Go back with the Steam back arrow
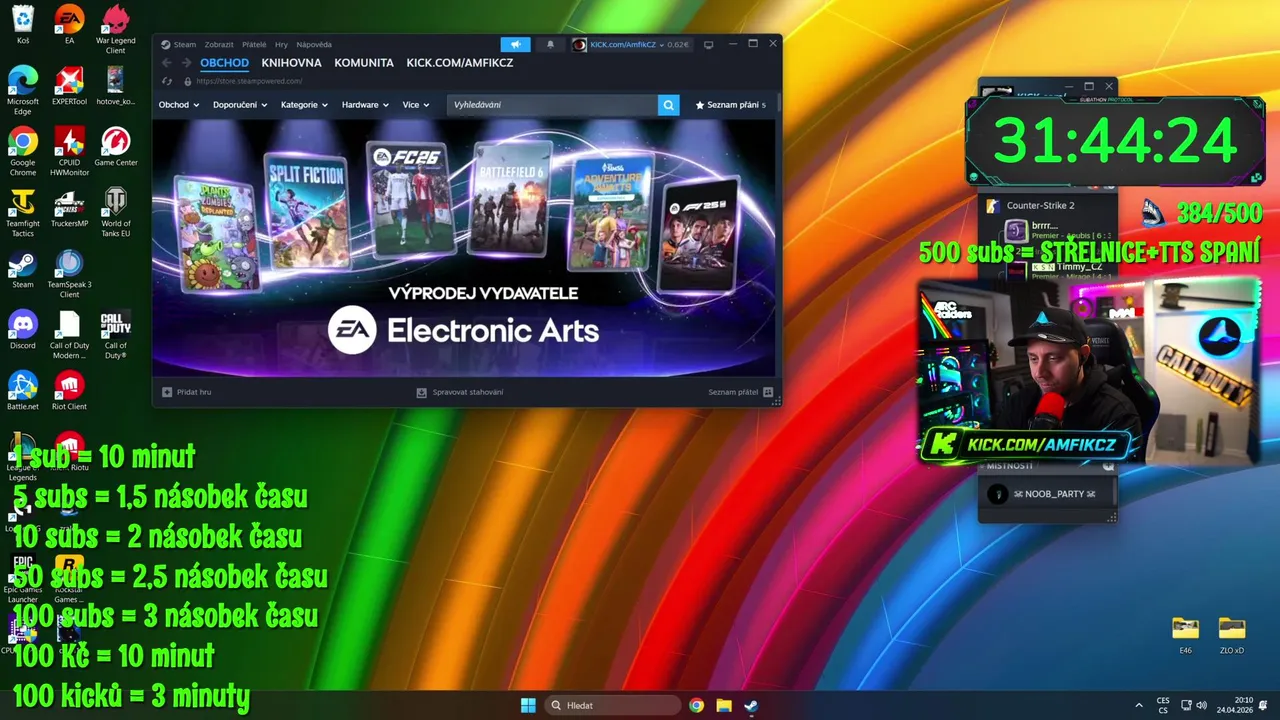The image size is (1280, 720). click(x=168, y=63)
